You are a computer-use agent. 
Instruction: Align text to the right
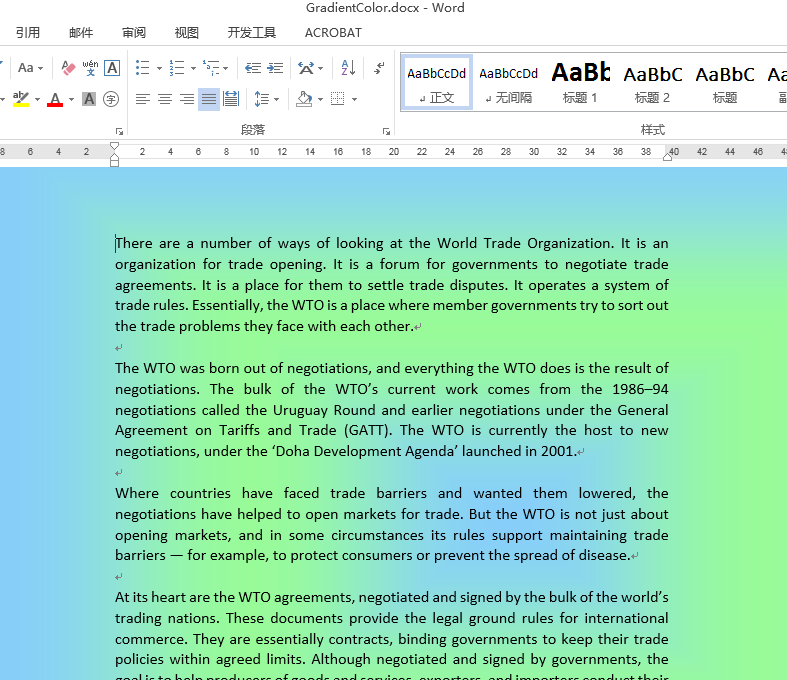(x=187, y=99)
